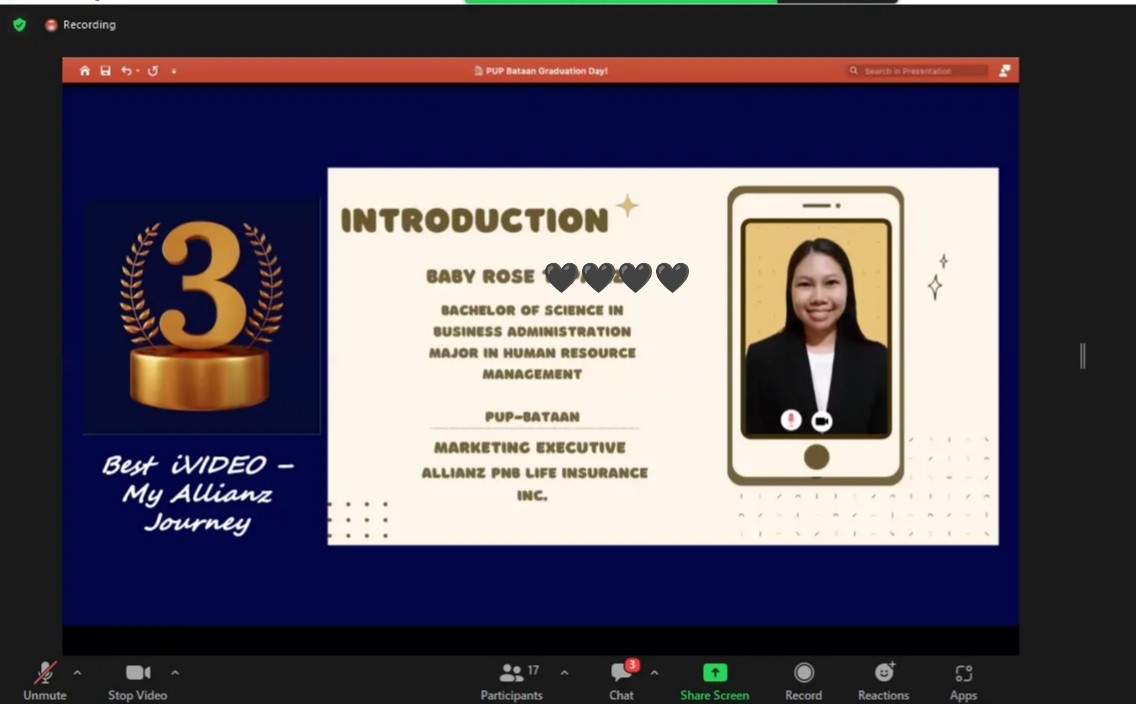Open the Chat panel
1136x704 pixels.
click(x=621, y=681)
